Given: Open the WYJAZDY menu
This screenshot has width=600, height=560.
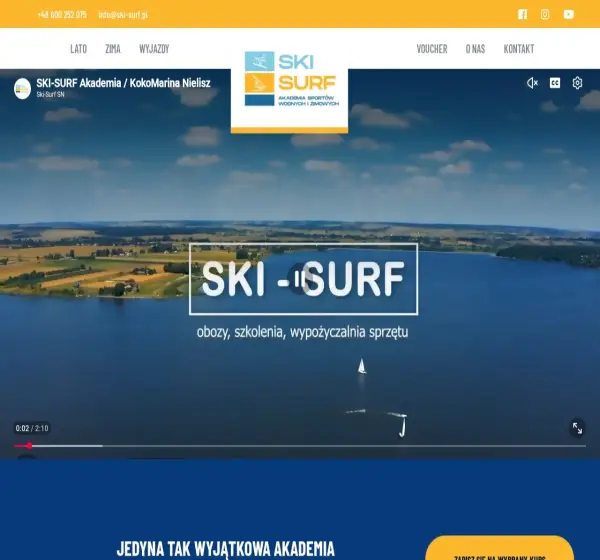Looking at the screenshot, I should point(154,49).
